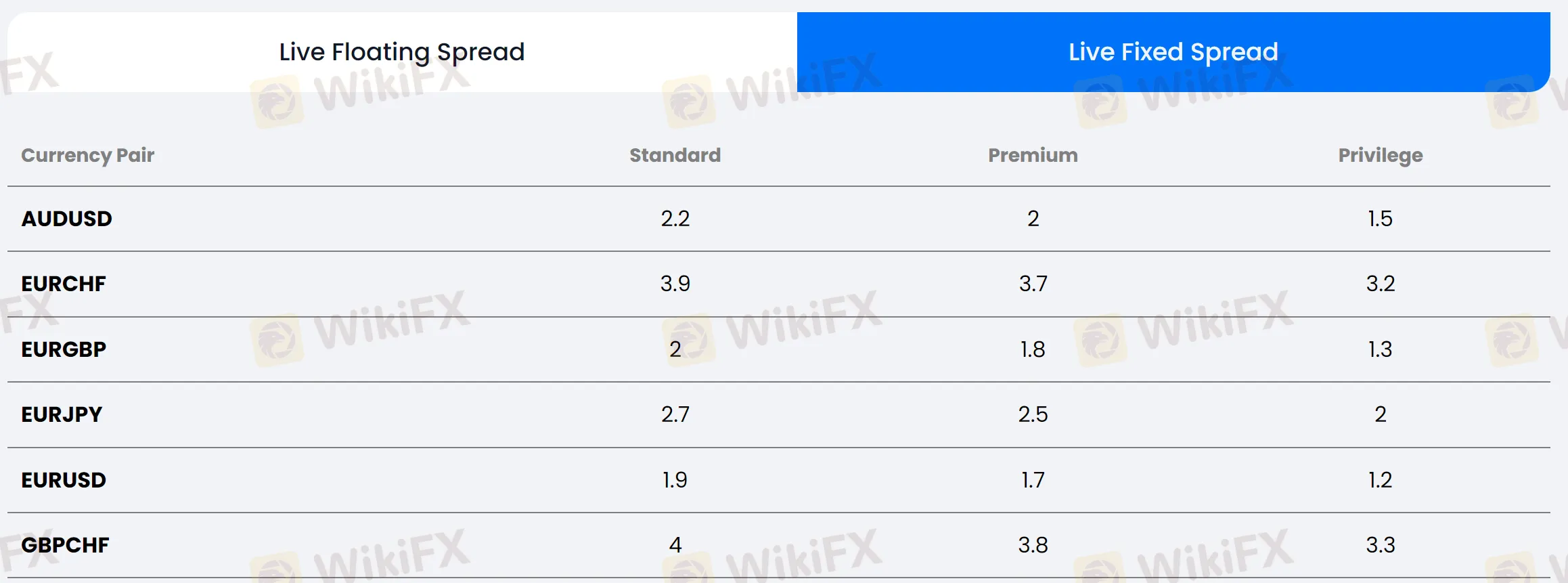This screenshot has width=1568, height=583.
Task: Click the EURGBP Privilege spread value 1.3
Action: click(1380, 349)
